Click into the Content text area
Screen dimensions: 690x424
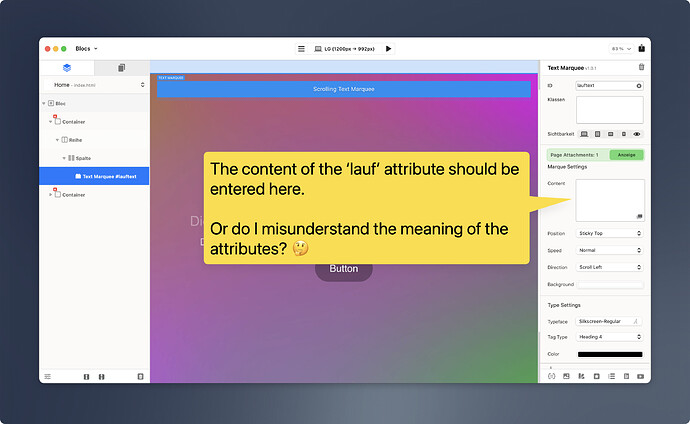coord(610,199)
